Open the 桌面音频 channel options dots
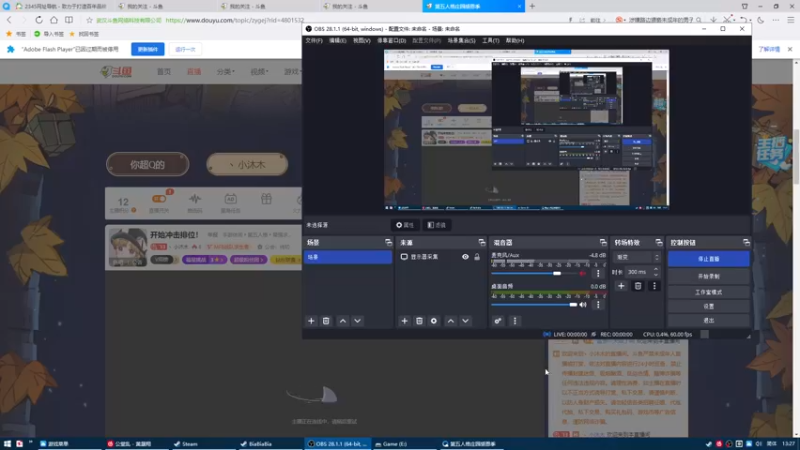 click(598, 305)
